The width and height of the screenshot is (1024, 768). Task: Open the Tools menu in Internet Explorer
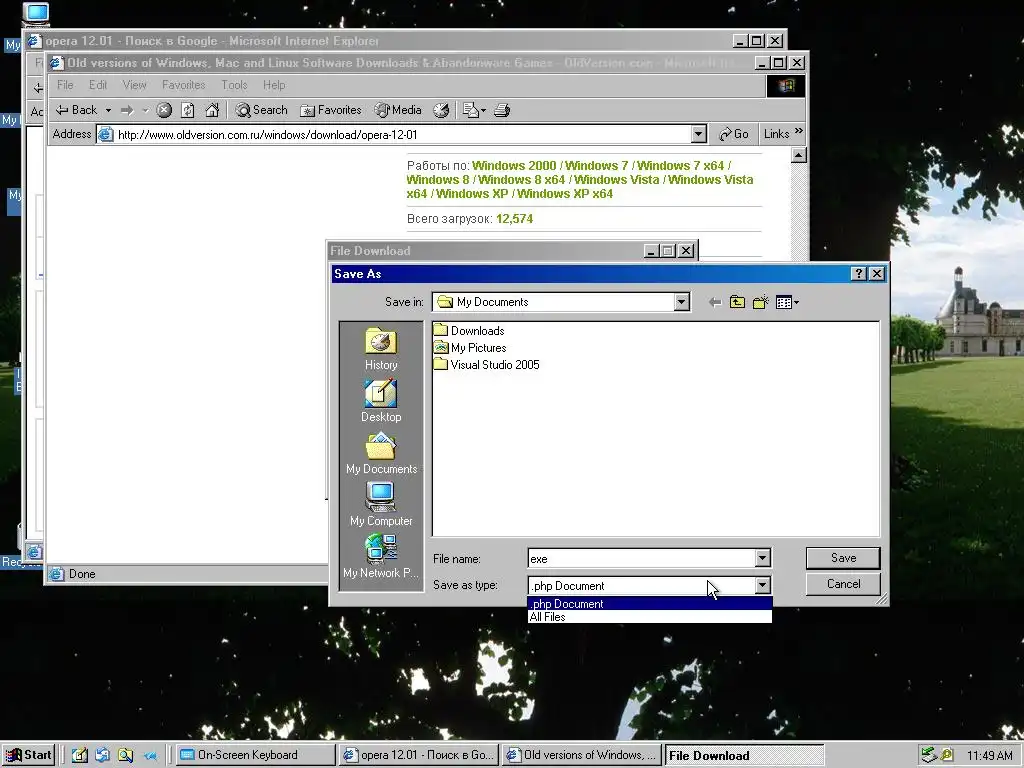pos(234,85)
